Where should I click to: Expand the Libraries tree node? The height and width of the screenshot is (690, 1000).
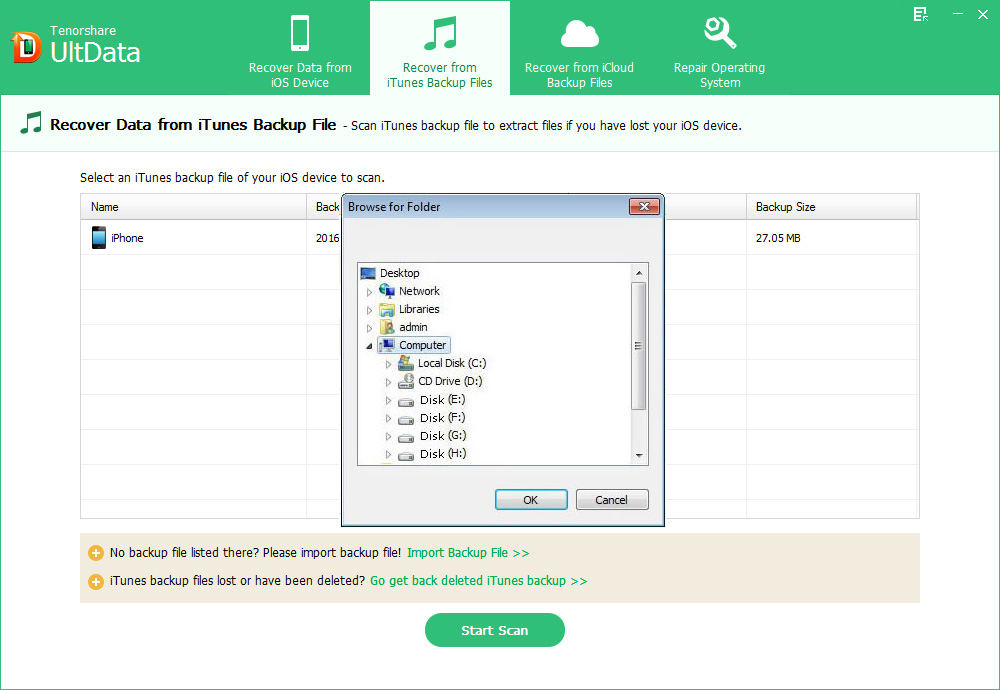click(369, 310)
